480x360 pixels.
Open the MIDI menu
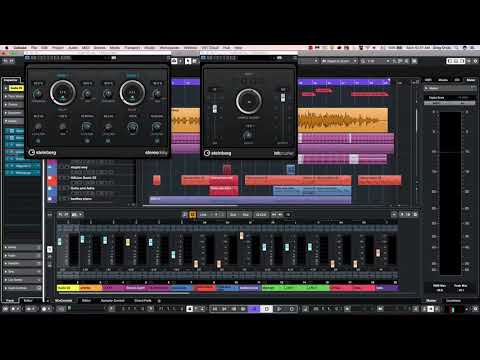pyautogui.click(x=86, y=48)
